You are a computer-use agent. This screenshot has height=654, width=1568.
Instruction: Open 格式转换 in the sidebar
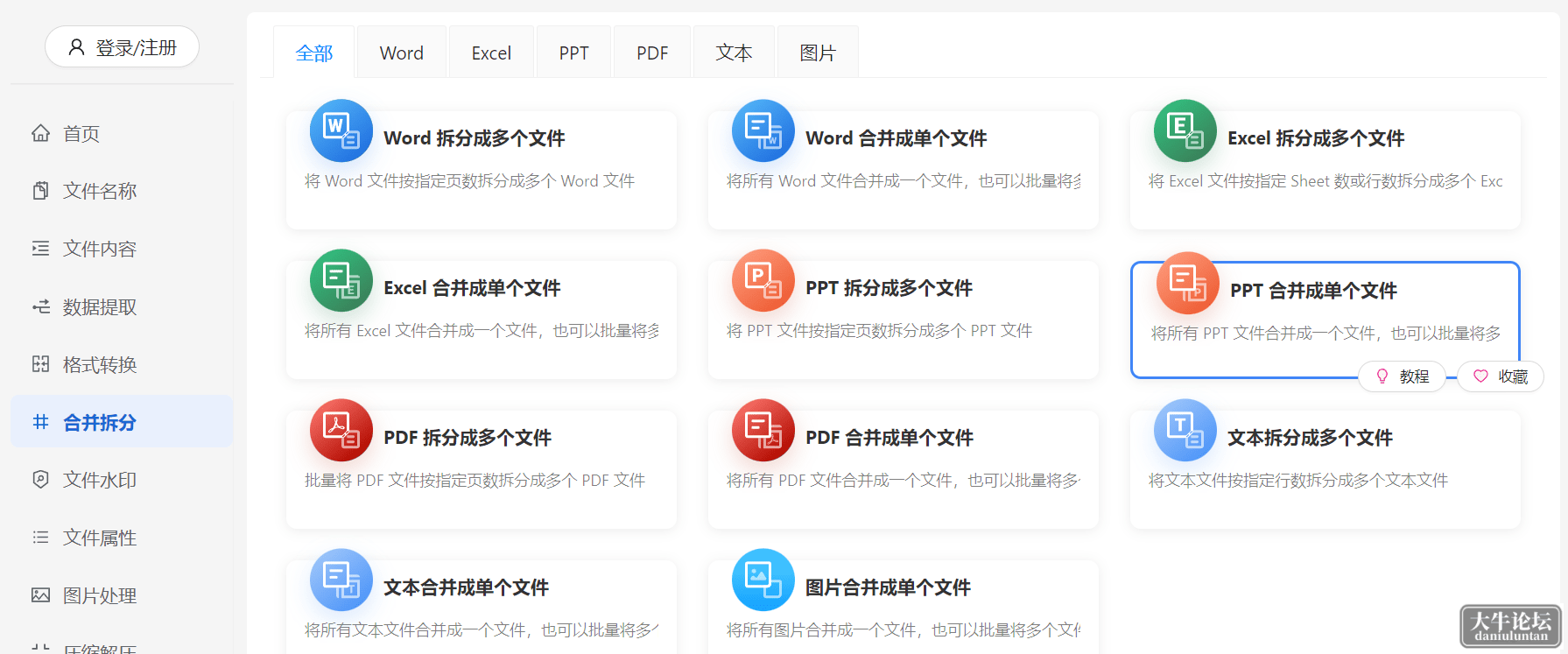(122, 364)
